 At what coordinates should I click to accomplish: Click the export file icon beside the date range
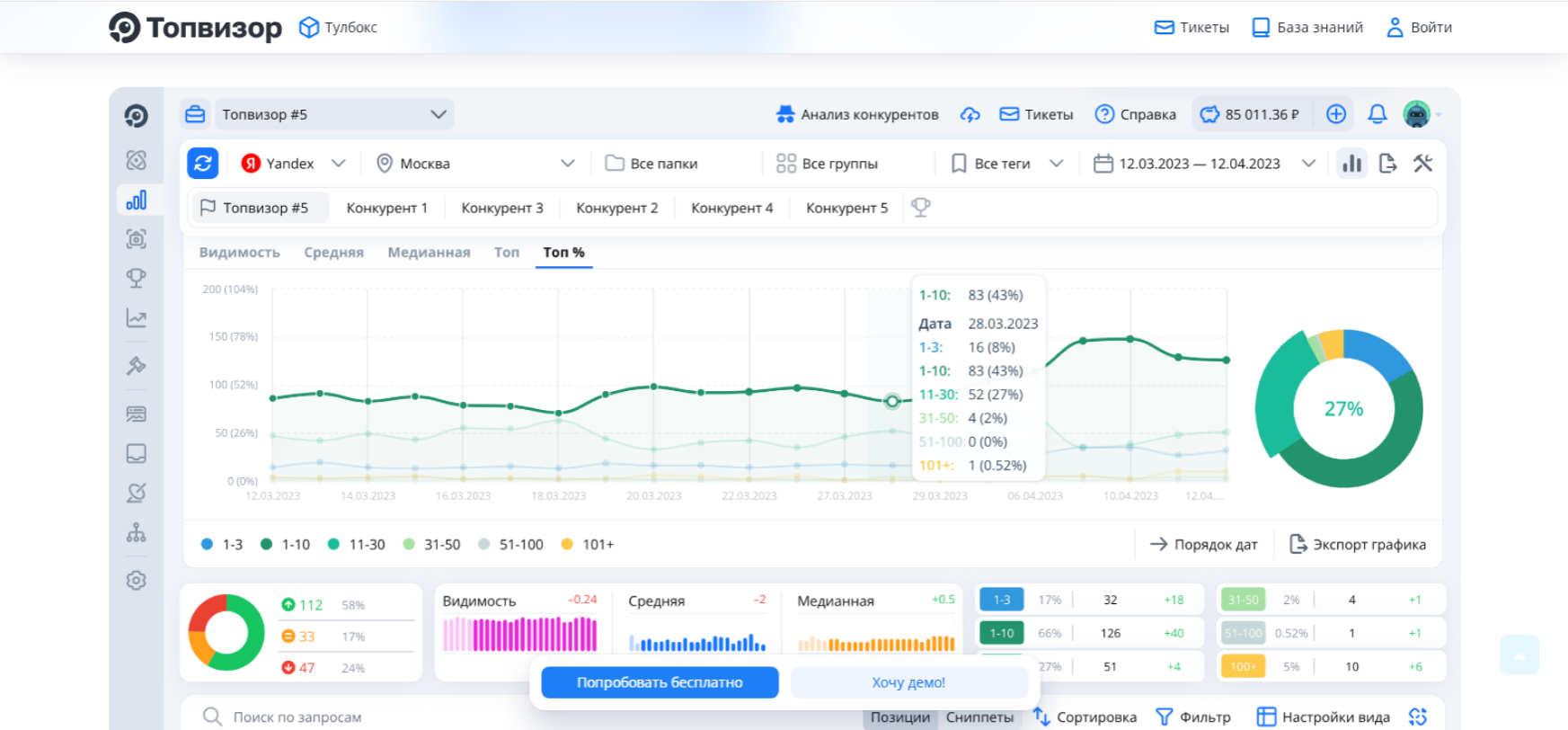tap(1388, 164)
